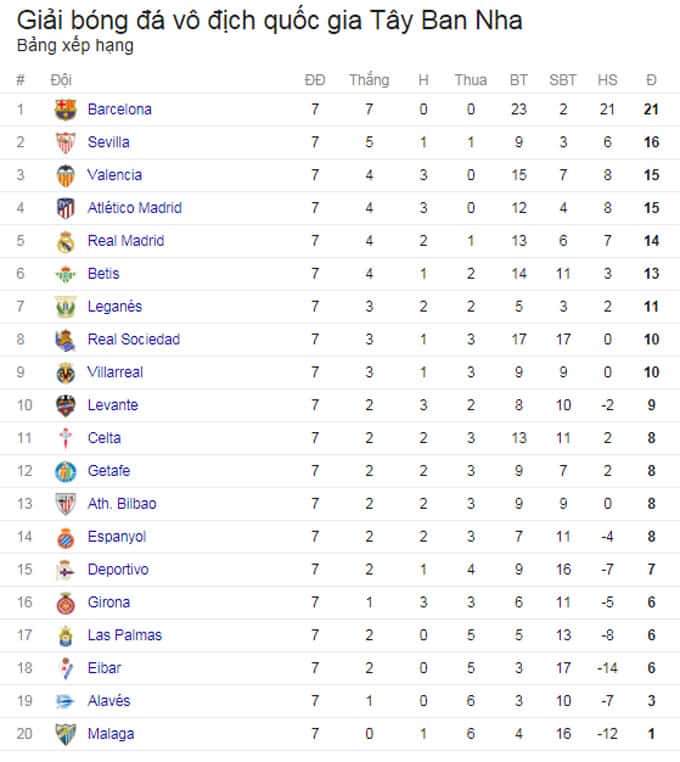This screenshot has height=762, width=680.
Task: Click the Espanyol crest icon
Action: [x=66, y=537]
